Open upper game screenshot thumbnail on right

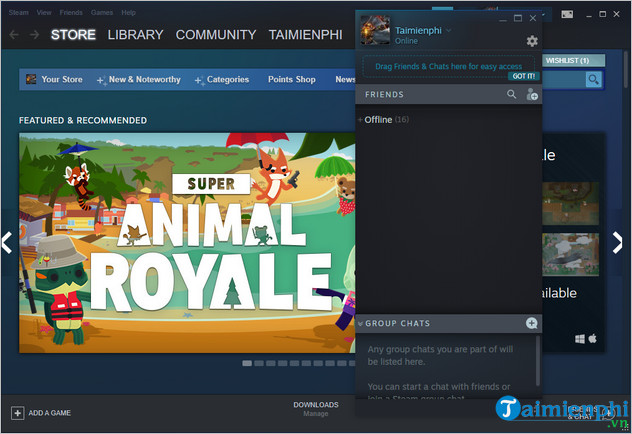570,204
